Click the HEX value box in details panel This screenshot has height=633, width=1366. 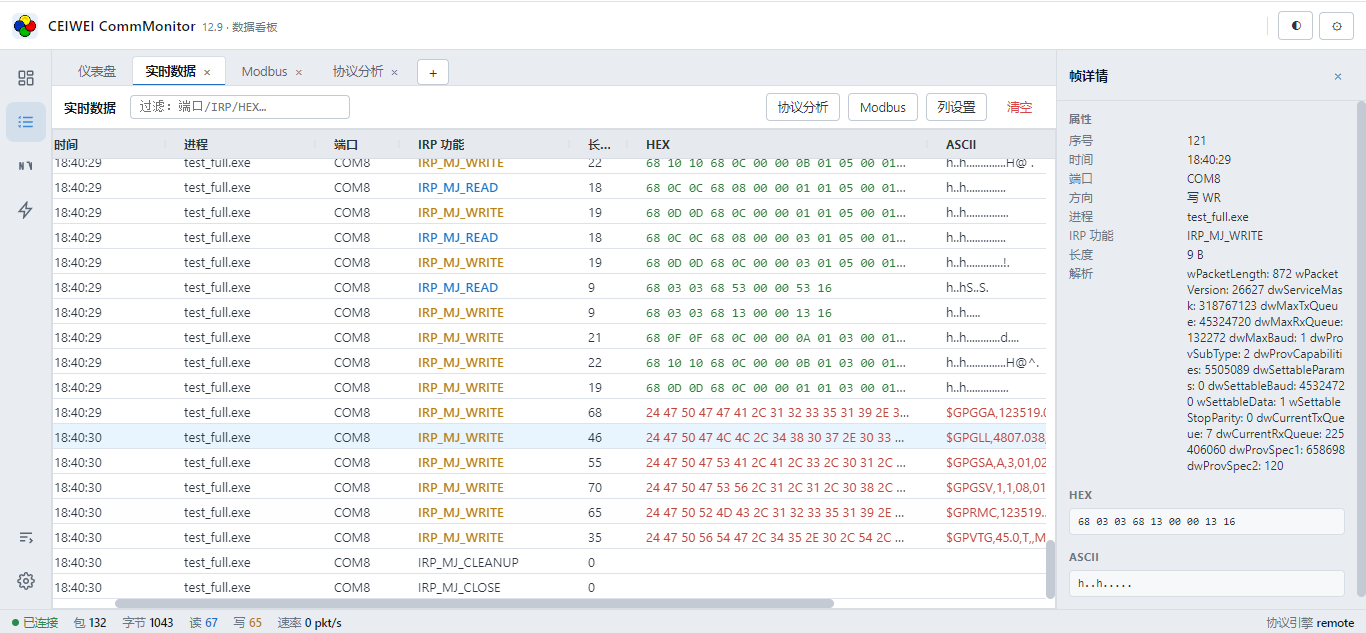coord(1206,521)
